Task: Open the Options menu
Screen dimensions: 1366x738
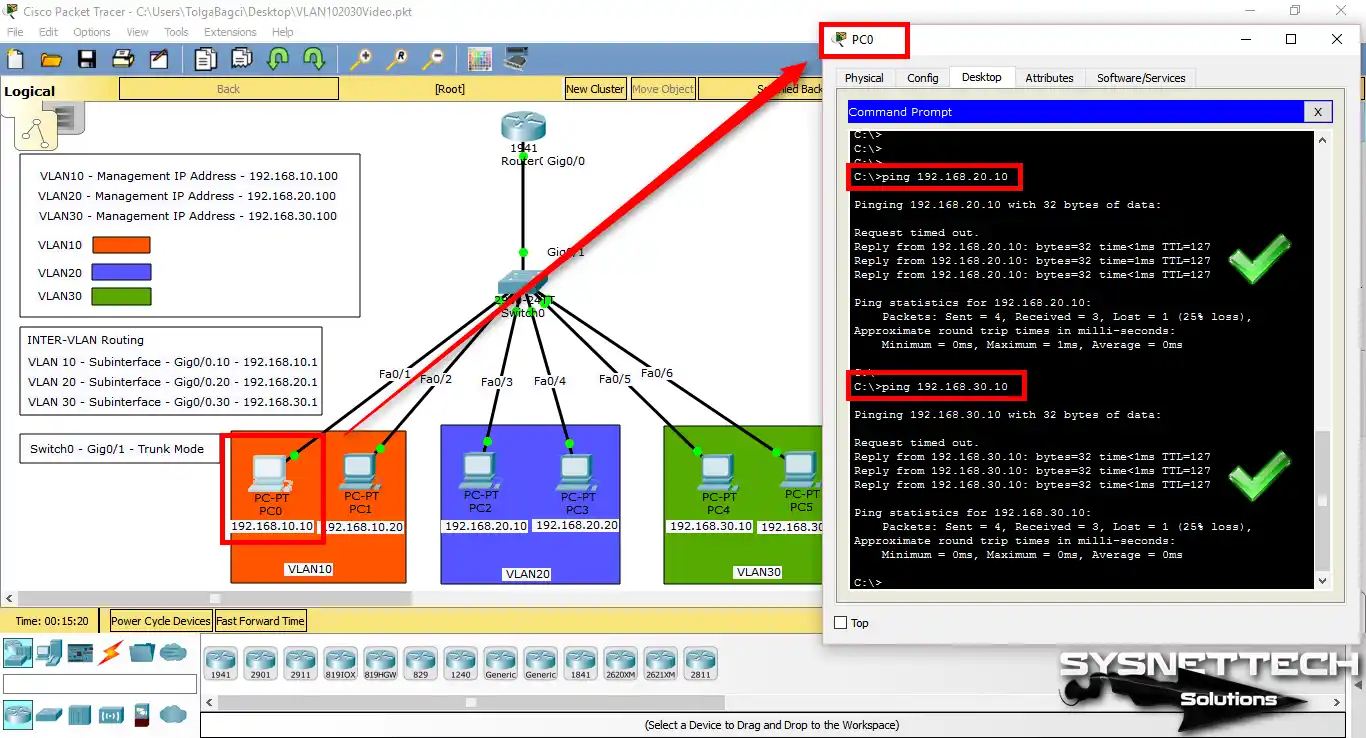Action: [x=91, y=31]
